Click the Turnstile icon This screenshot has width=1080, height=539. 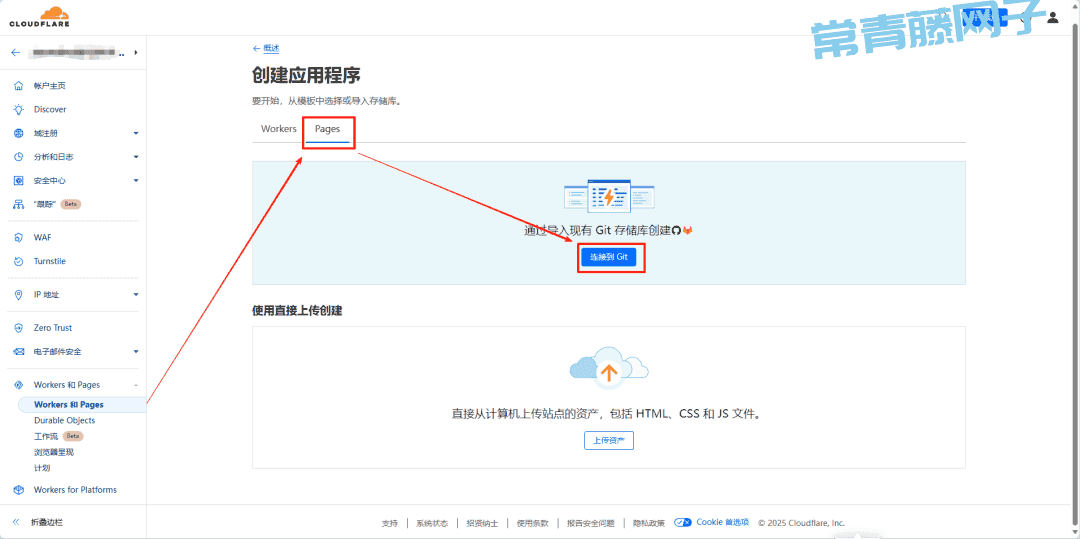19,262
